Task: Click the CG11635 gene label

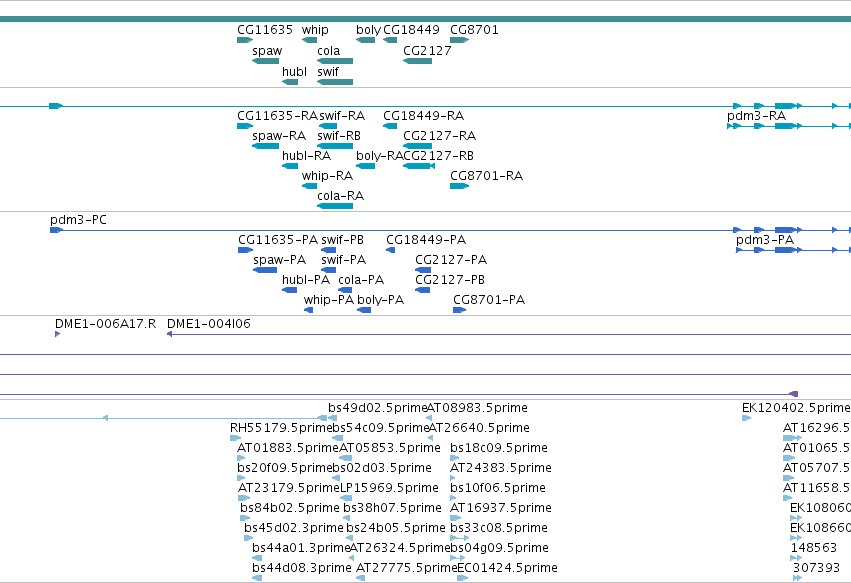Action: 265,30
